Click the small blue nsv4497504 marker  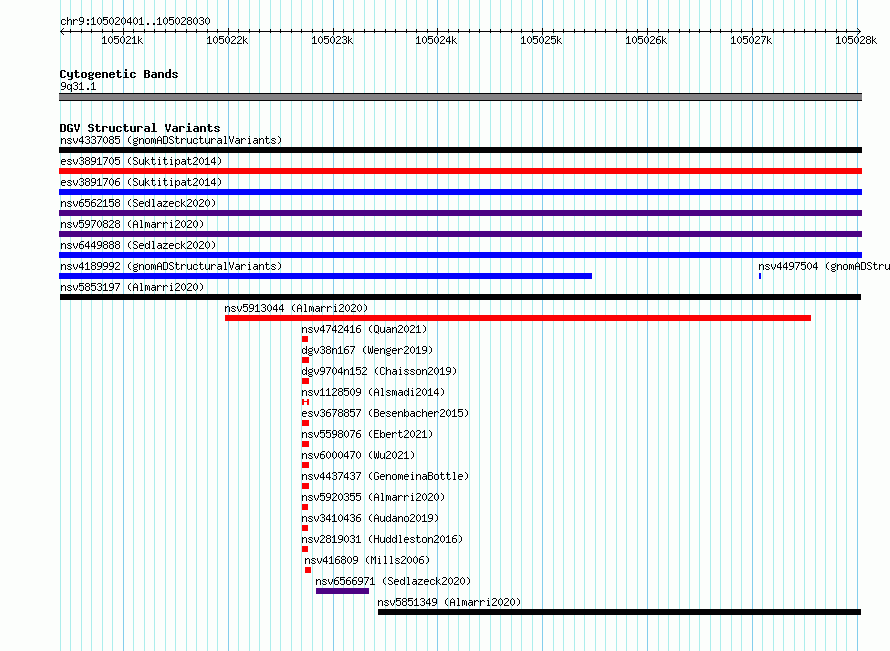click(760, 276)
